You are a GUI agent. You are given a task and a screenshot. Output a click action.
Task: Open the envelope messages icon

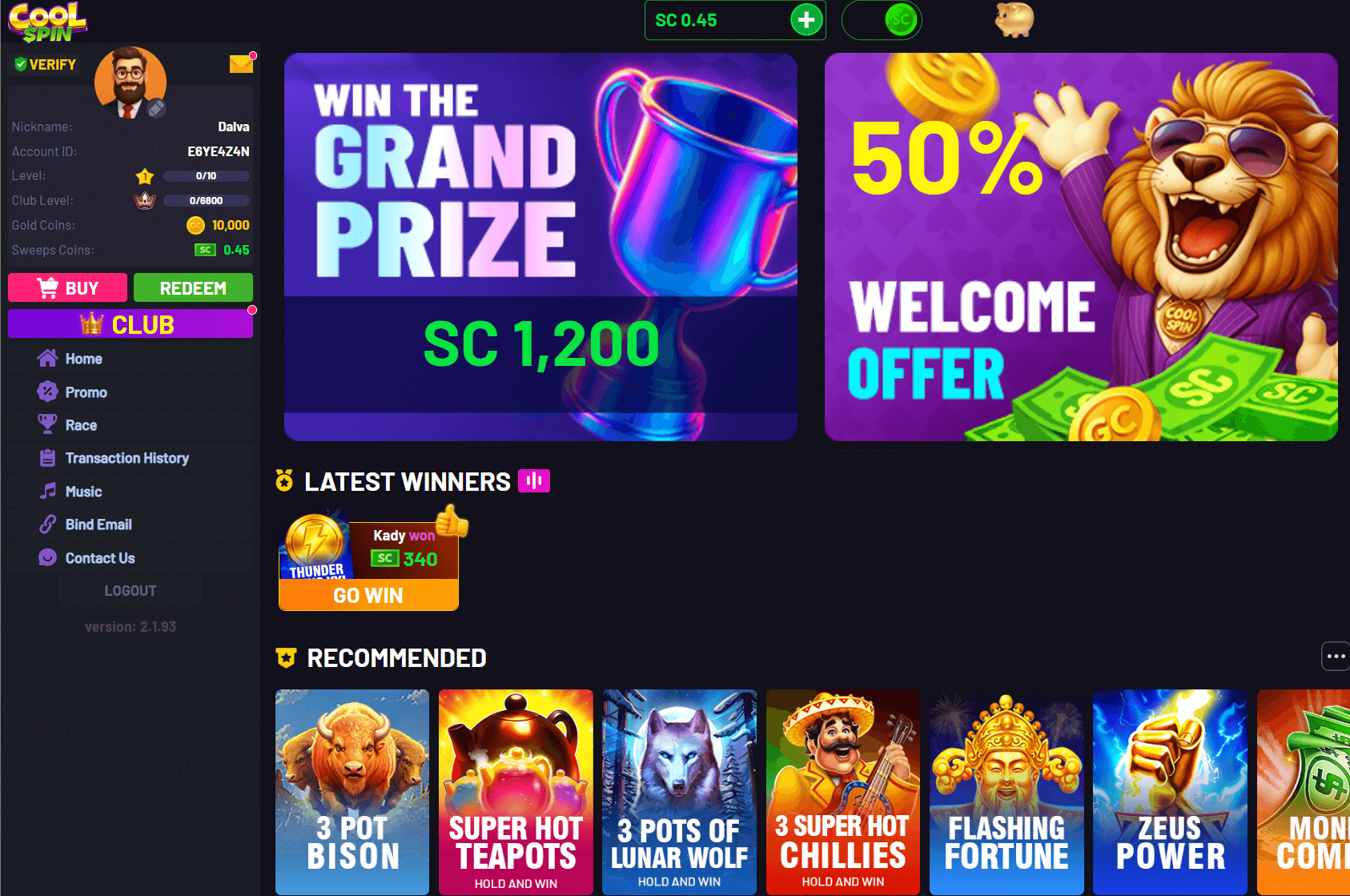tap(241, 63)
